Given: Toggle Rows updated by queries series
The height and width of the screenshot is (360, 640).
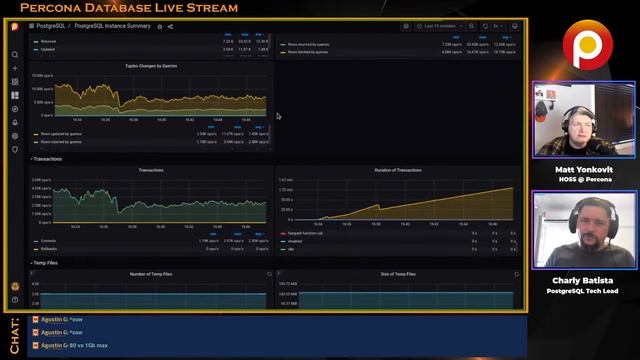Looking at the screenshot, I should (61, 134).
